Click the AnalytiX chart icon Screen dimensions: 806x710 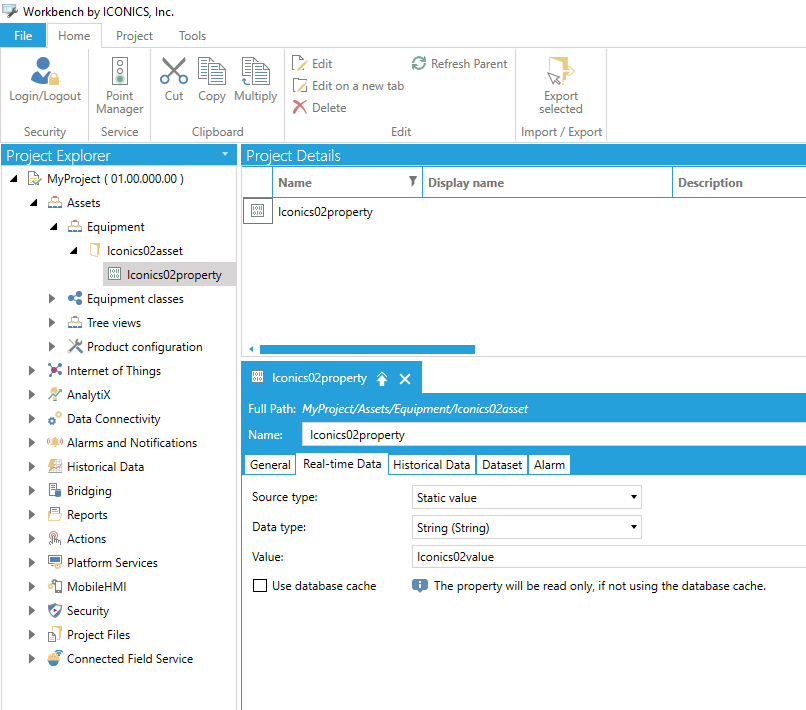coord(55,395)
